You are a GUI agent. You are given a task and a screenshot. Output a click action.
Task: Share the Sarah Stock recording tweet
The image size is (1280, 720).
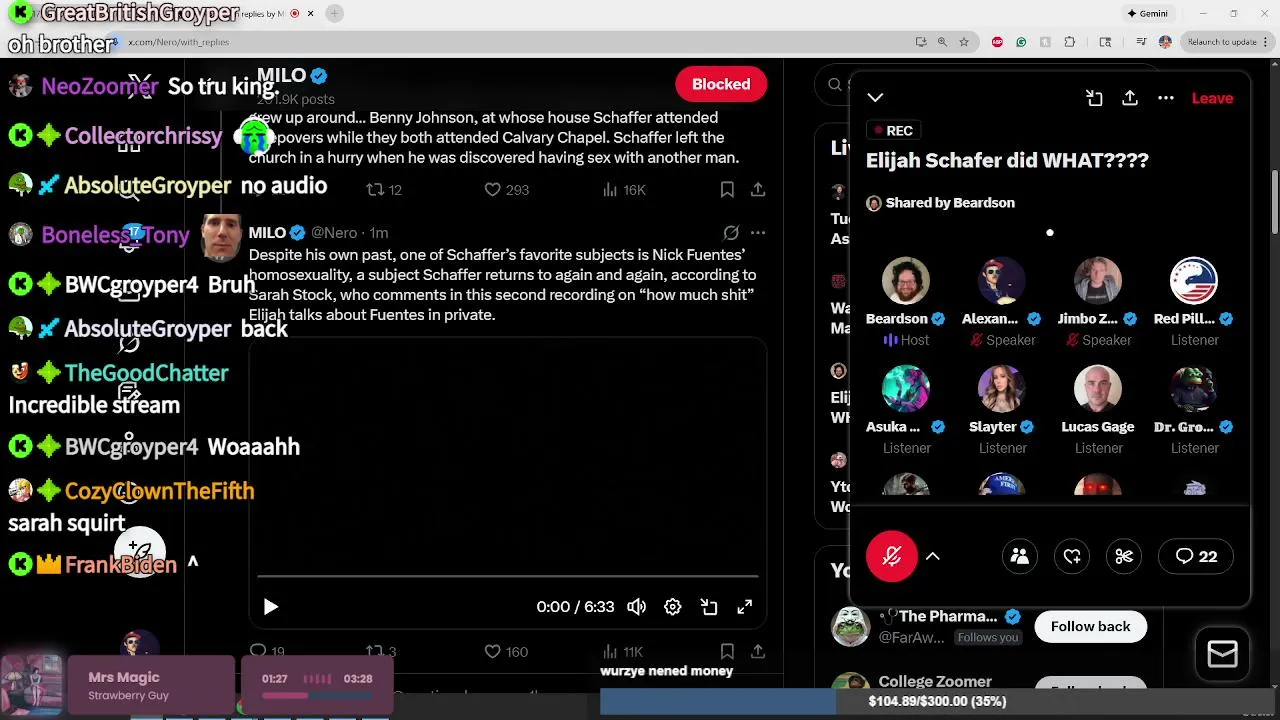click(758, 652)
